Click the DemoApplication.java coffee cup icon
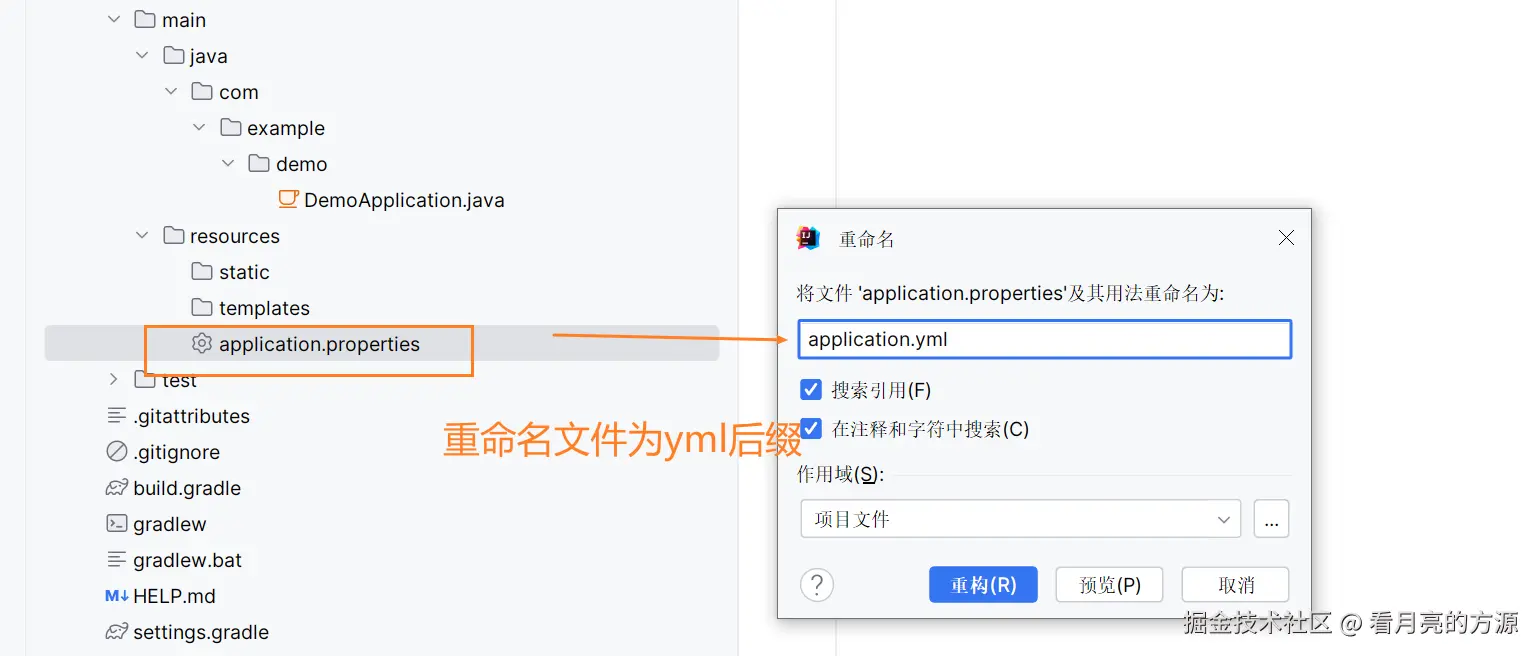 pos(289,199)
